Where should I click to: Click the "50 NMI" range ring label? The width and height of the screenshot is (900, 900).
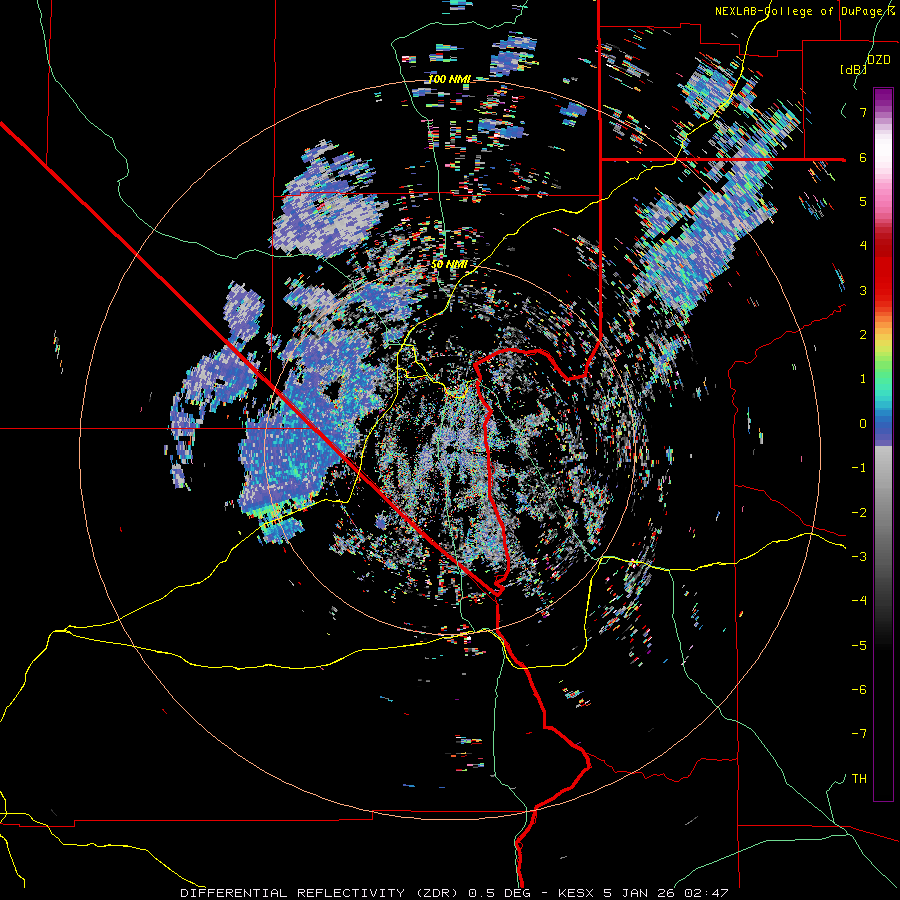point(449,265)
